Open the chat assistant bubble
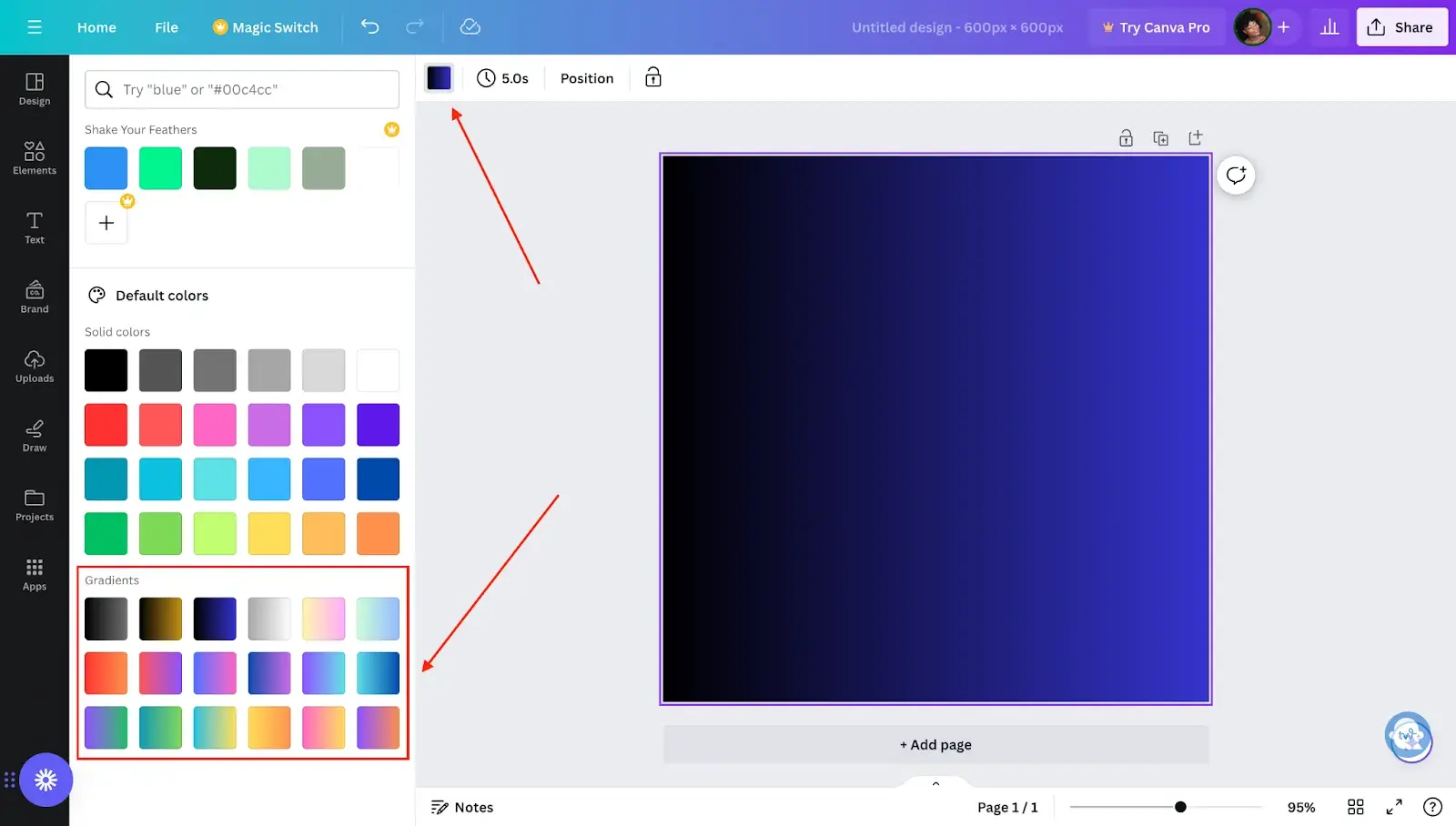This screenshot has width=1456, height=826. (x=1409, y=737)
